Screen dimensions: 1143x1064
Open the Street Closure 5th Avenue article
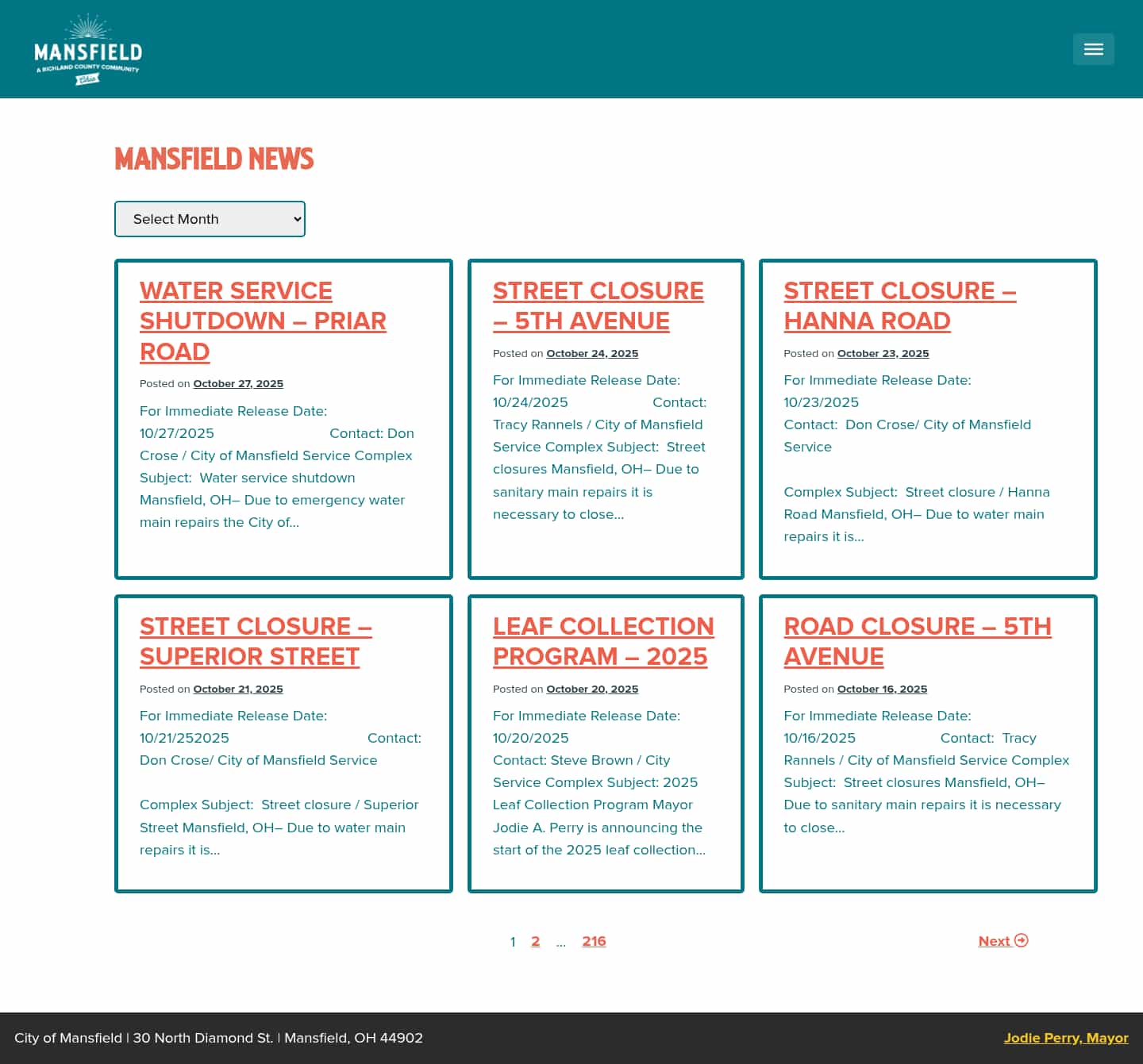pos(598,305)
